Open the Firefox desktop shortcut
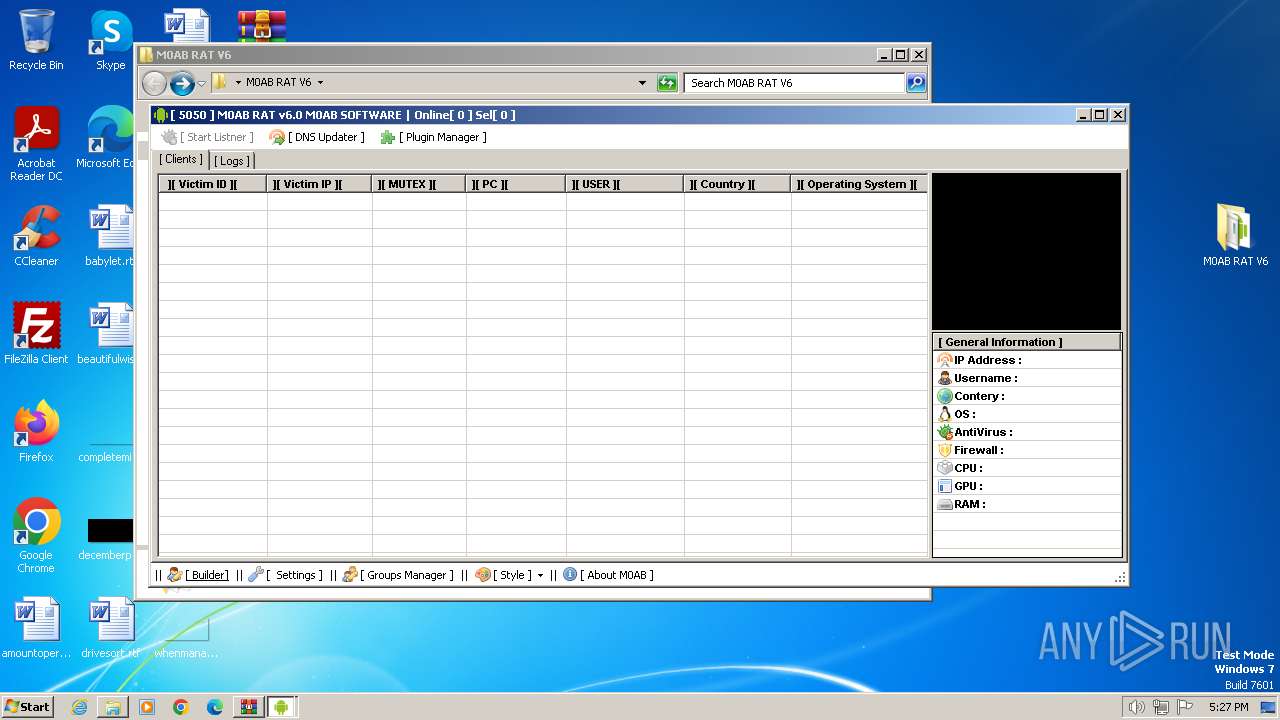Viewport: 1280px width, 720px height. click(x=36, y=432)
